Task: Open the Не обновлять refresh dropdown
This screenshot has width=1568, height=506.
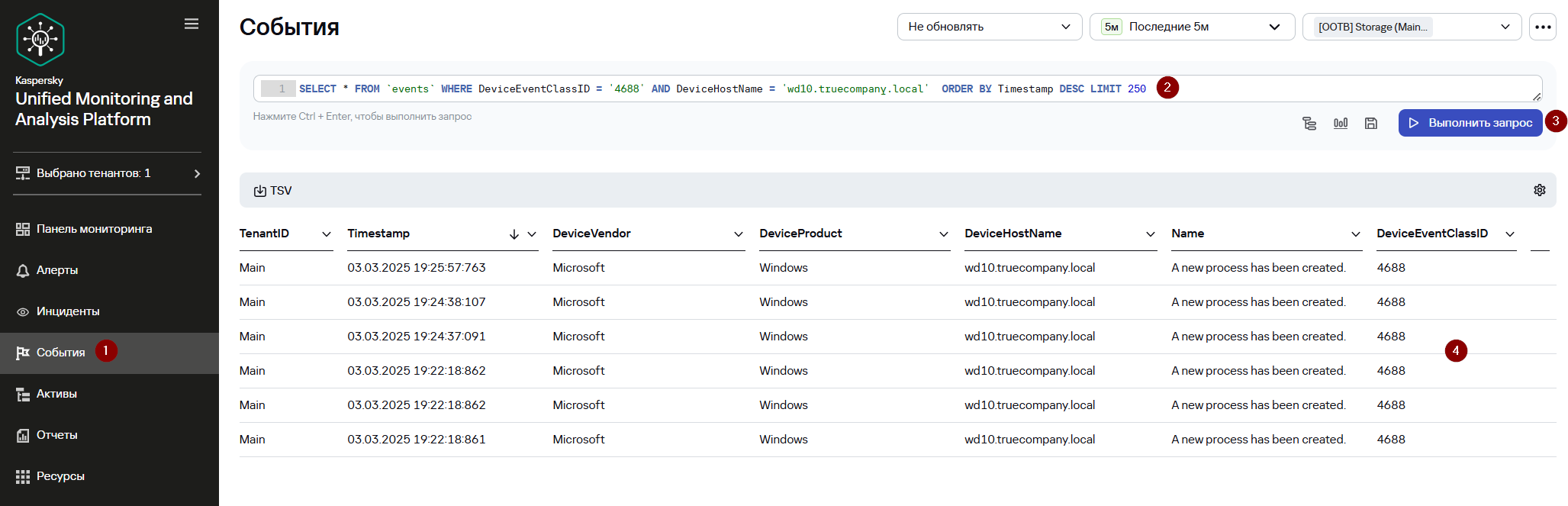Action: [x=990, y=27]
